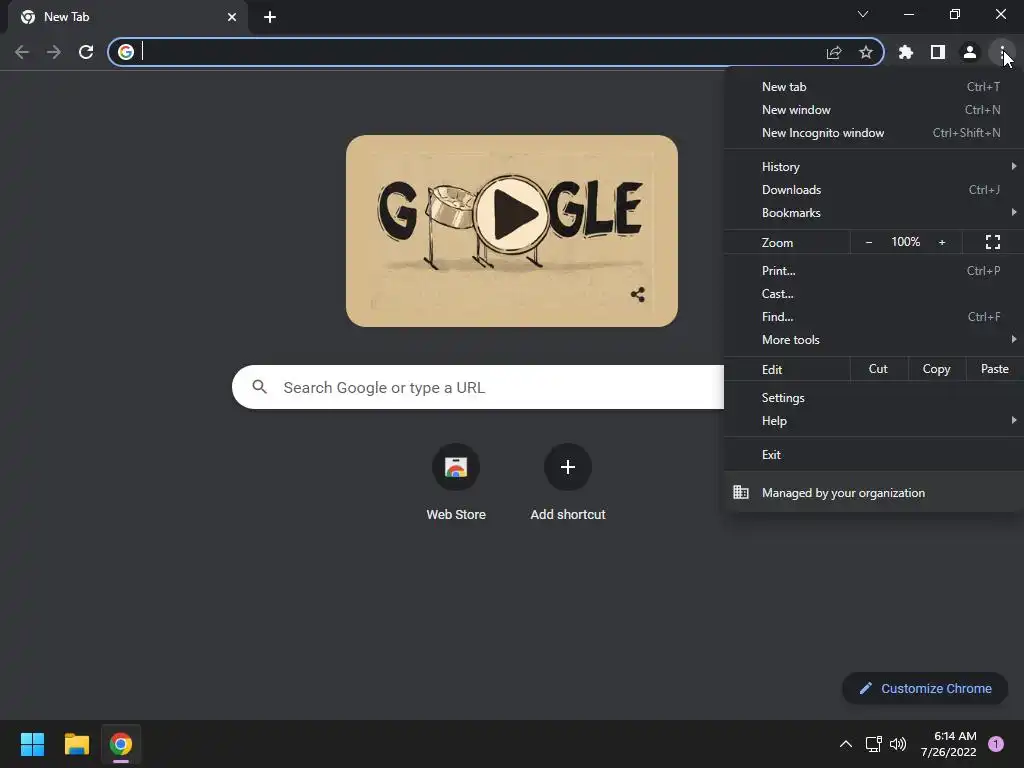Open the Extensions puzzle icon
The height and width of the screenshot is (768, 1024).
906,52
